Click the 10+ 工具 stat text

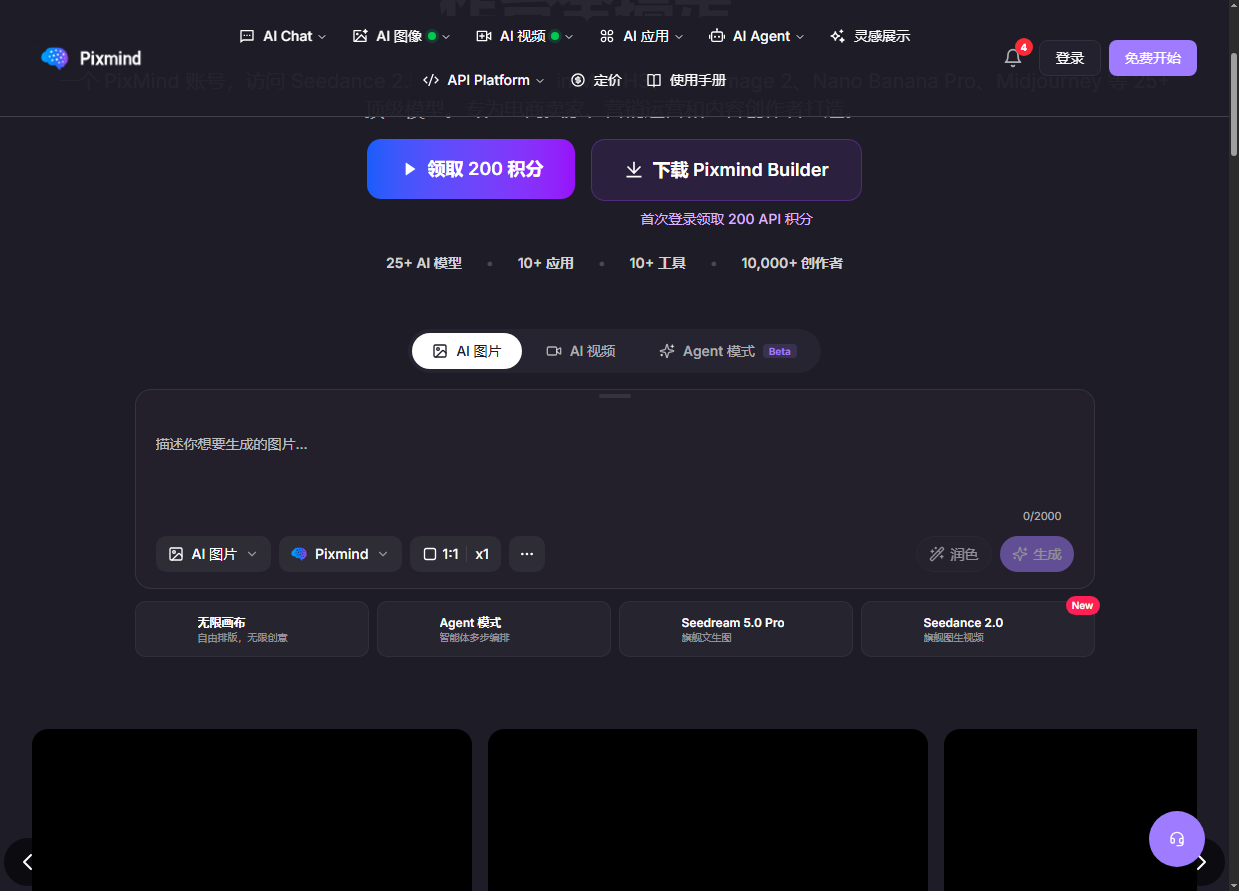658,263
